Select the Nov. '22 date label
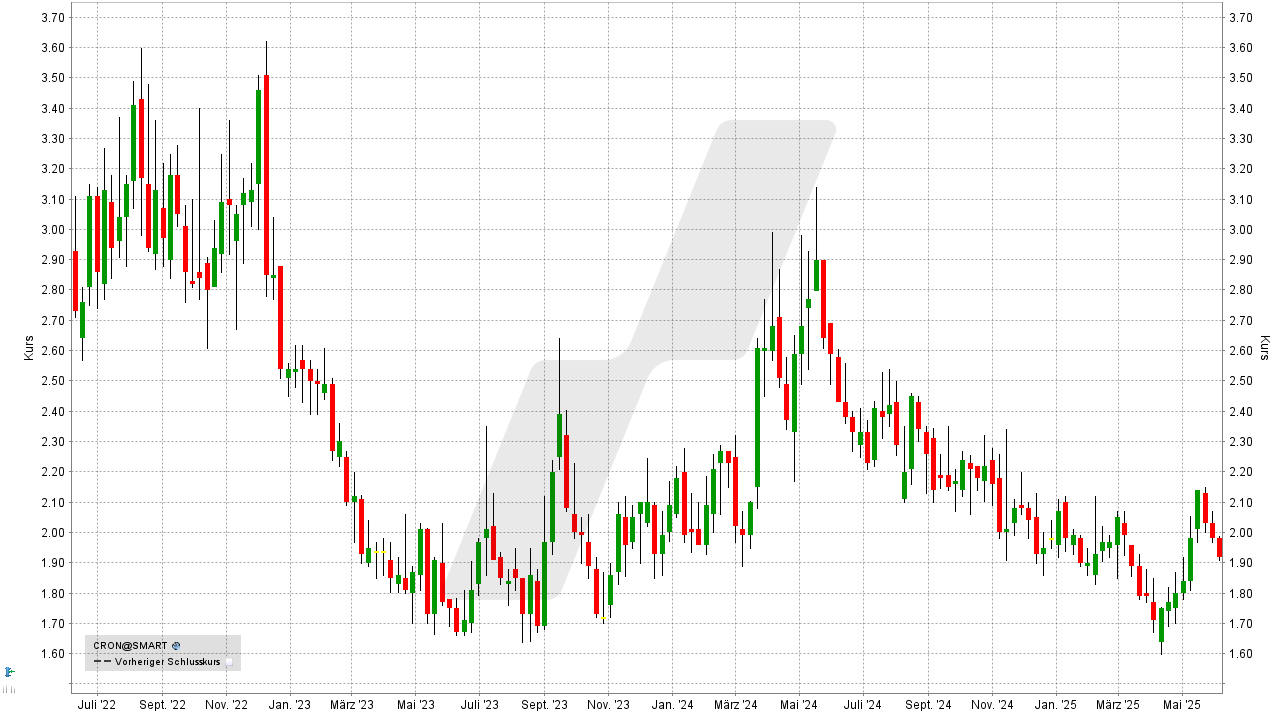The image size is (1278, 719). point(227,705)
